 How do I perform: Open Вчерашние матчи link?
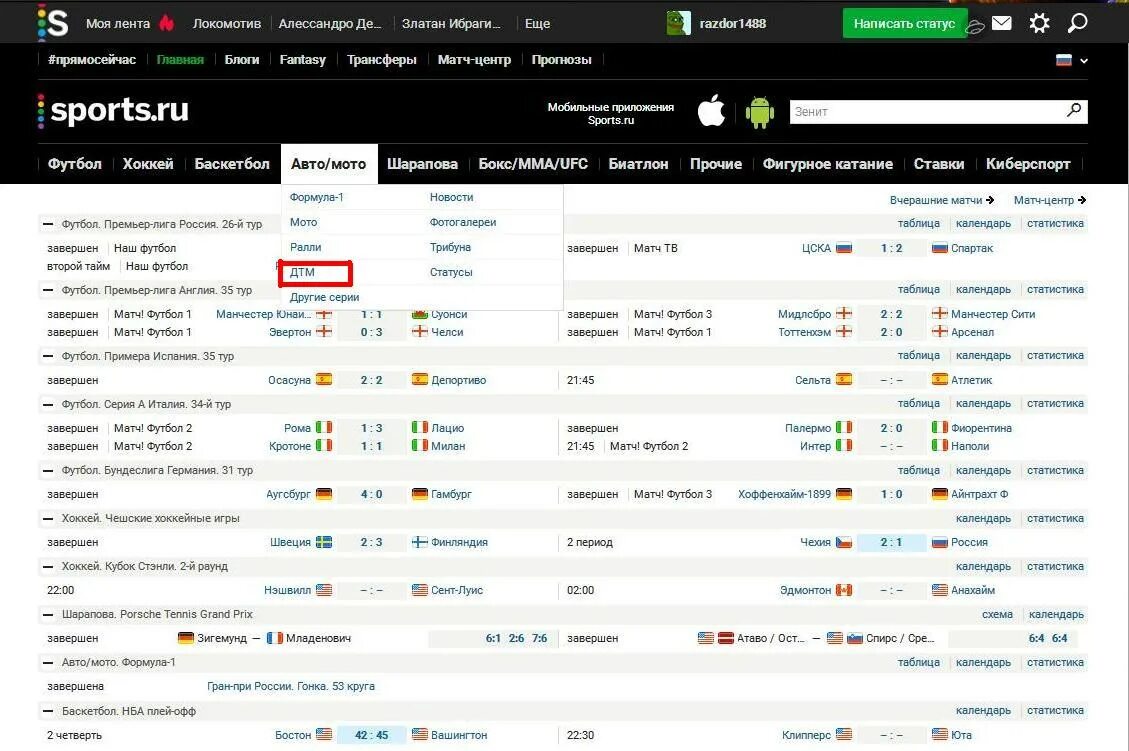pos(942,200)
